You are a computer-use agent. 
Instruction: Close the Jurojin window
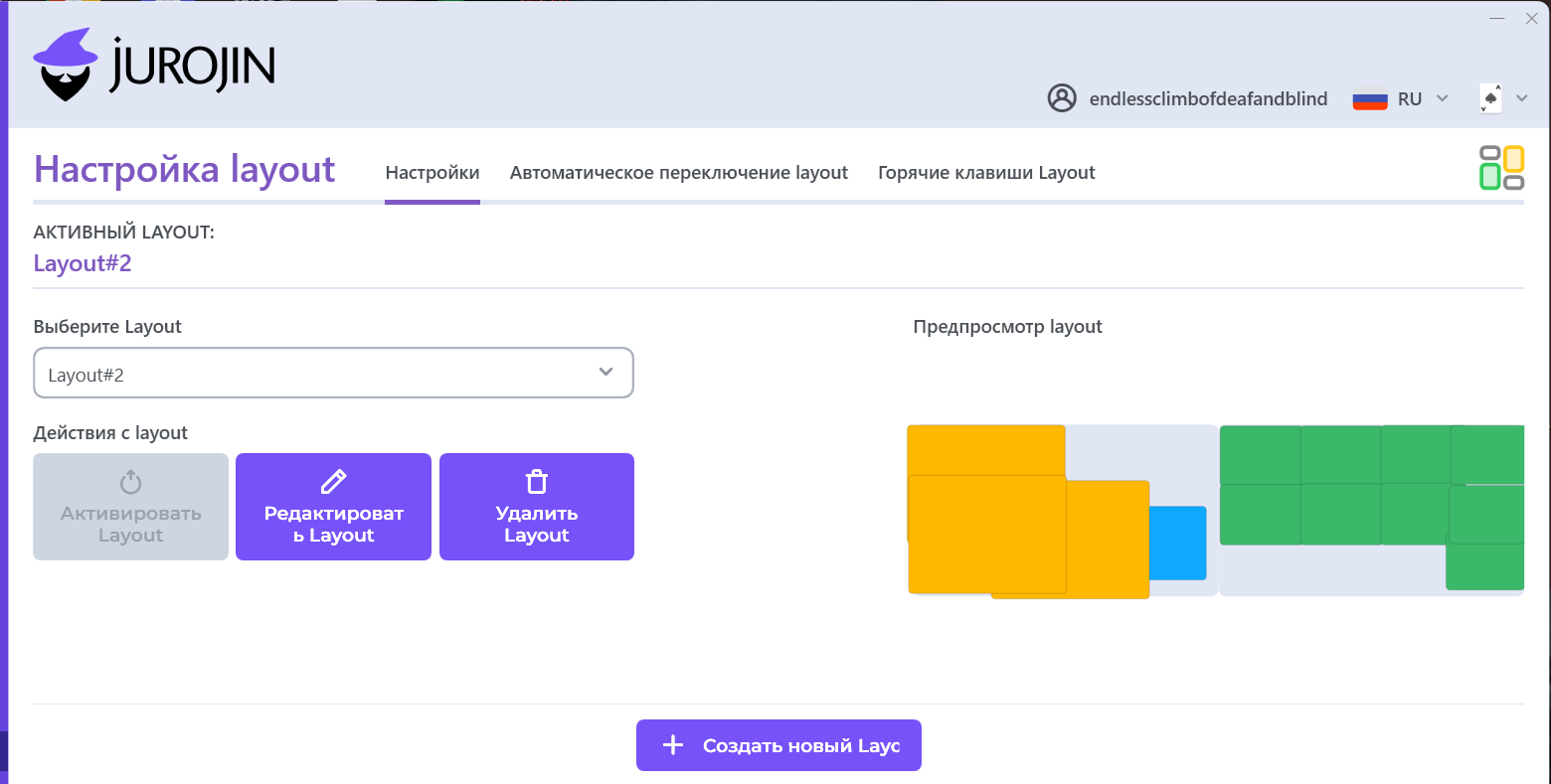(x=1532, y=19)
